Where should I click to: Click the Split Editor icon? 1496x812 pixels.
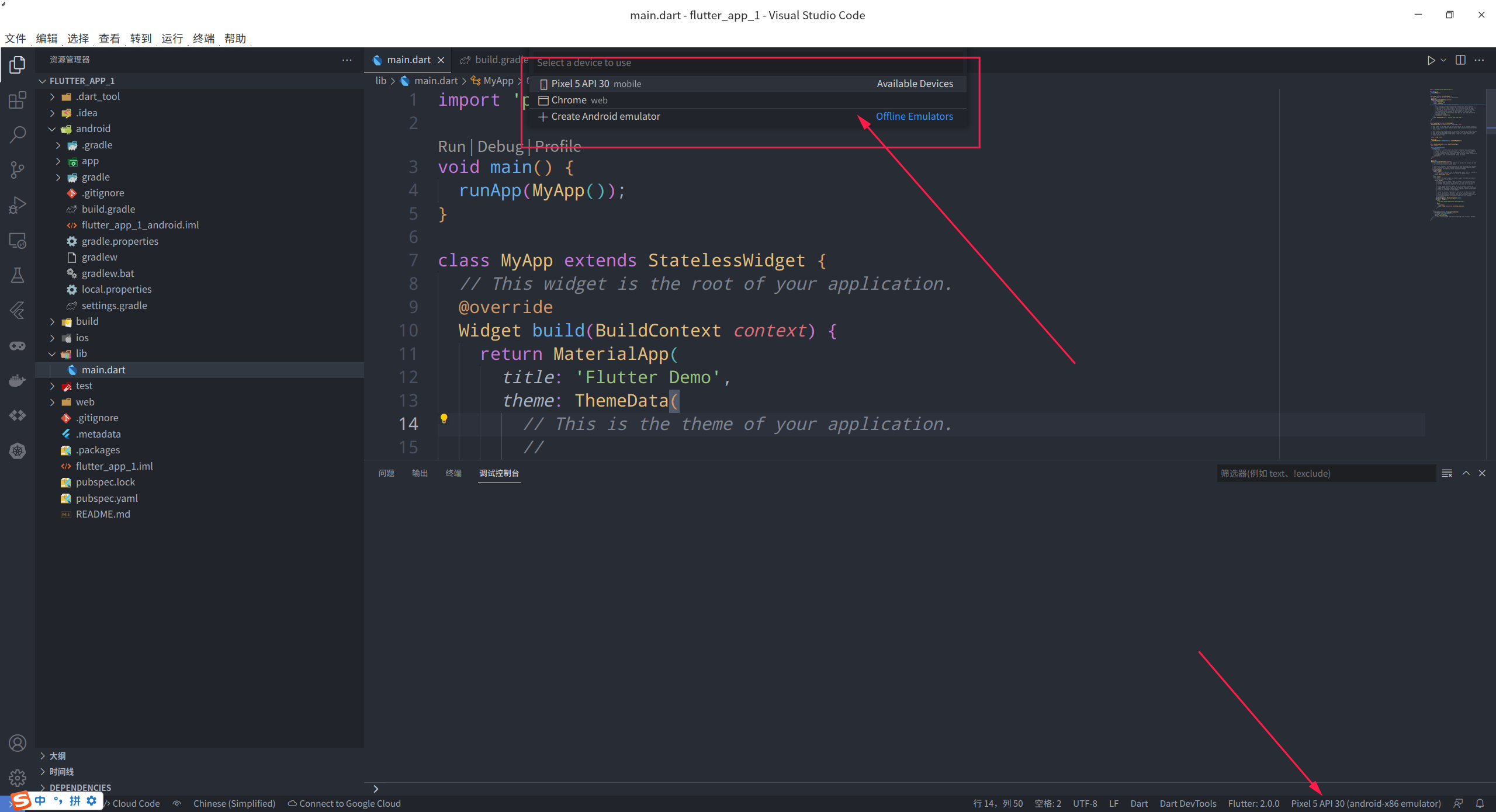(1460, 60)
